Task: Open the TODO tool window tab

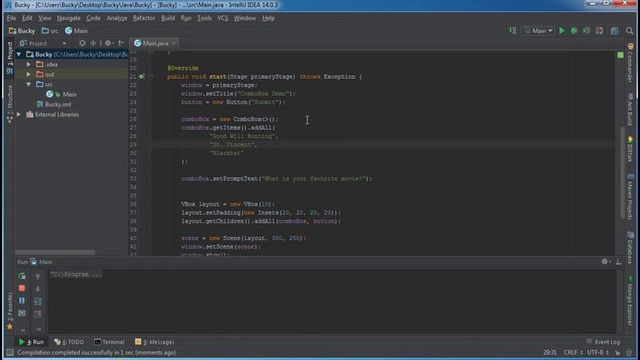Action: pyautogui.click(x=69, y=342)
